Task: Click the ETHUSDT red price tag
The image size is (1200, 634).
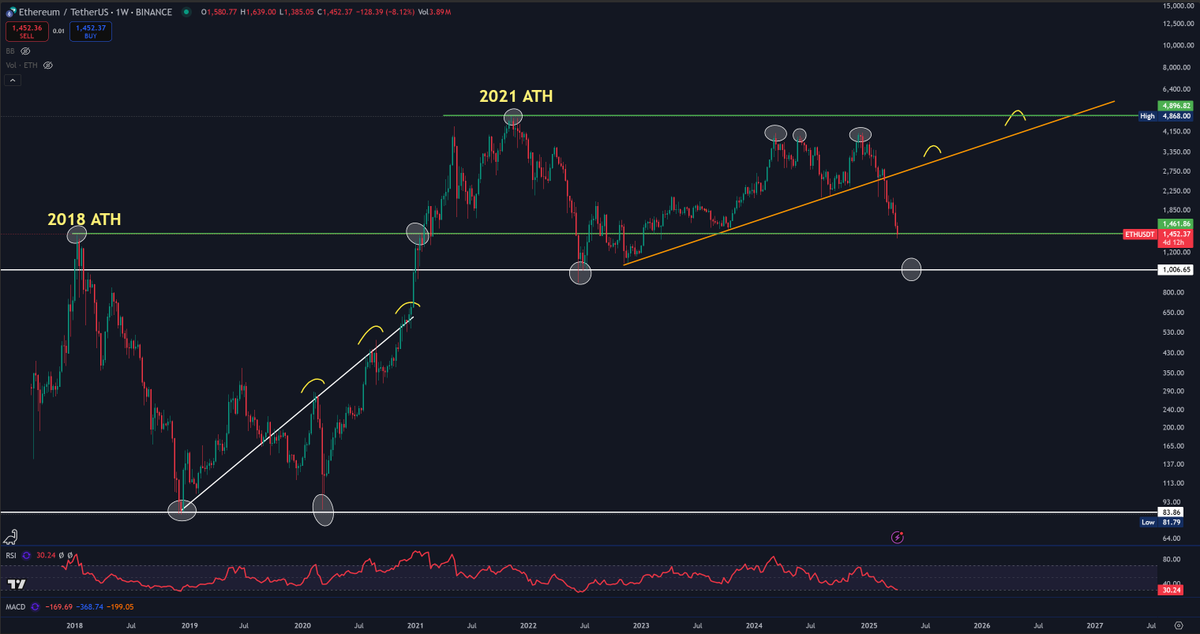Action: pos(1138,234)
